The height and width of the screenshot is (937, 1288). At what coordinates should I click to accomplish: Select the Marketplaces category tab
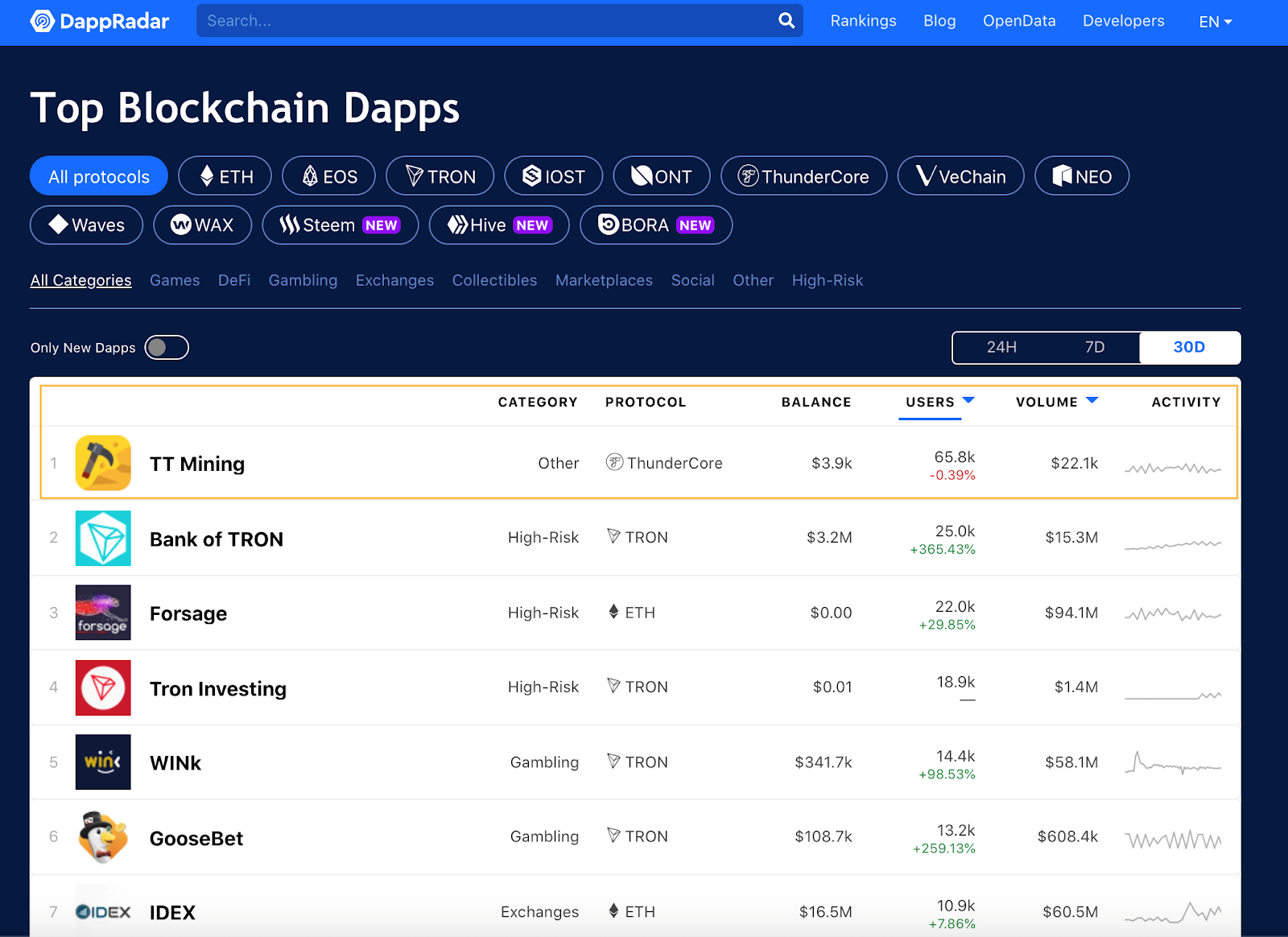(604, 280)
